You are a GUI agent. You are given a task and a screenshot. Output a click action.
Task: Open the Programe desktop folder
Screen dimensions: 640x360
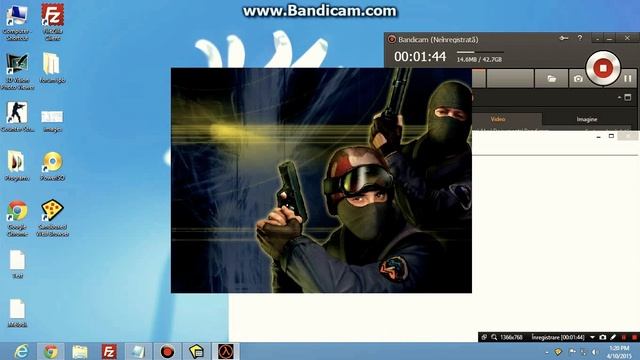pyautogui.click(x=17, y=166)
